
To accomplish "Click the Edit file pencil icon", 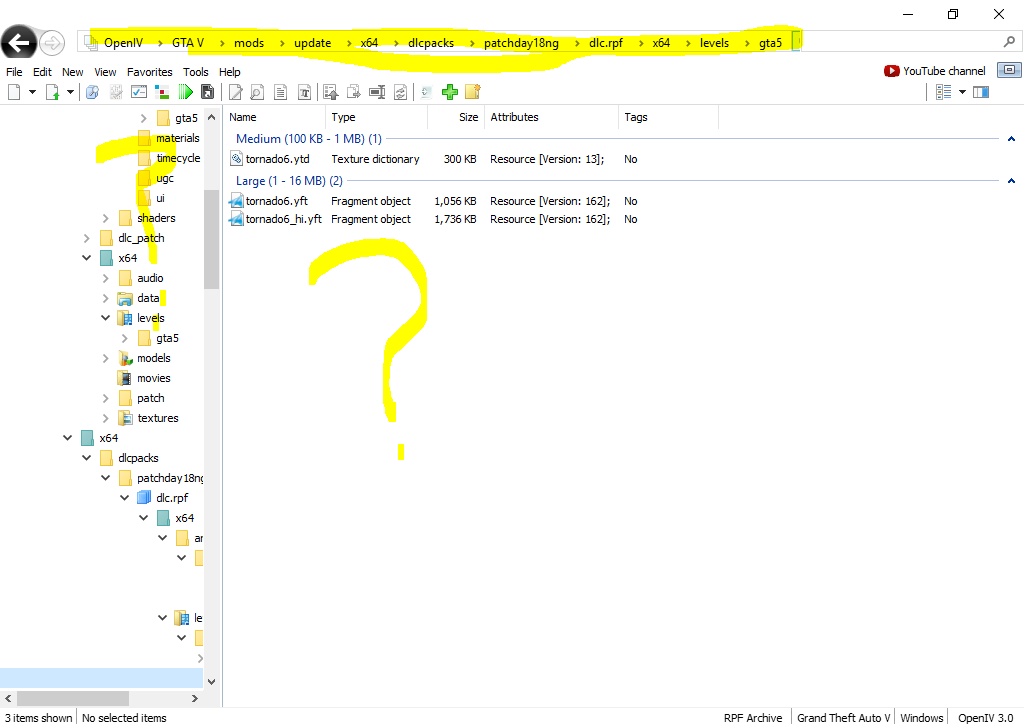I will tap(236, 92).
